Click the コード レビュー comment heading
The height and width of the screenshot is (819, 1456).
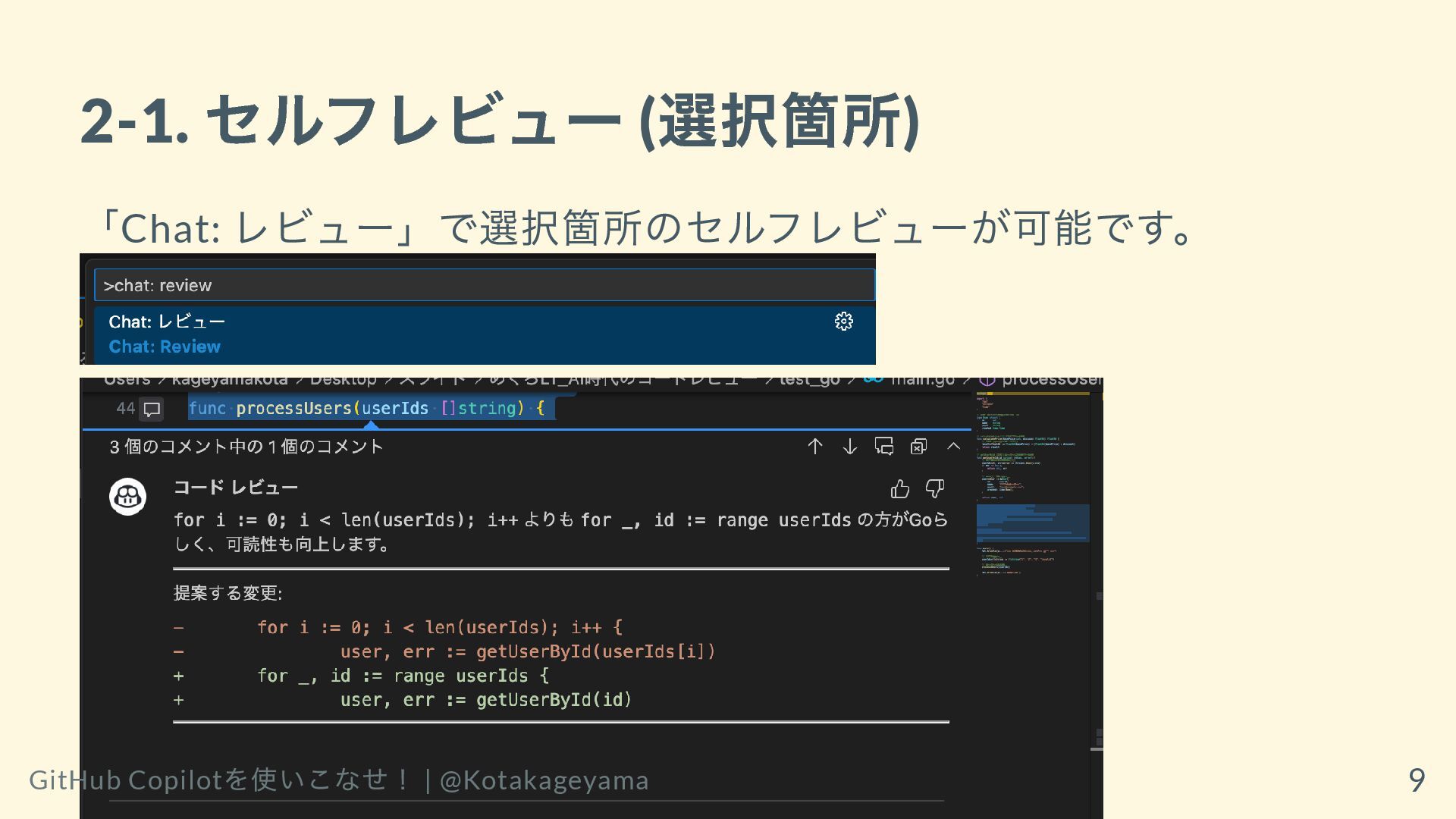235,488
